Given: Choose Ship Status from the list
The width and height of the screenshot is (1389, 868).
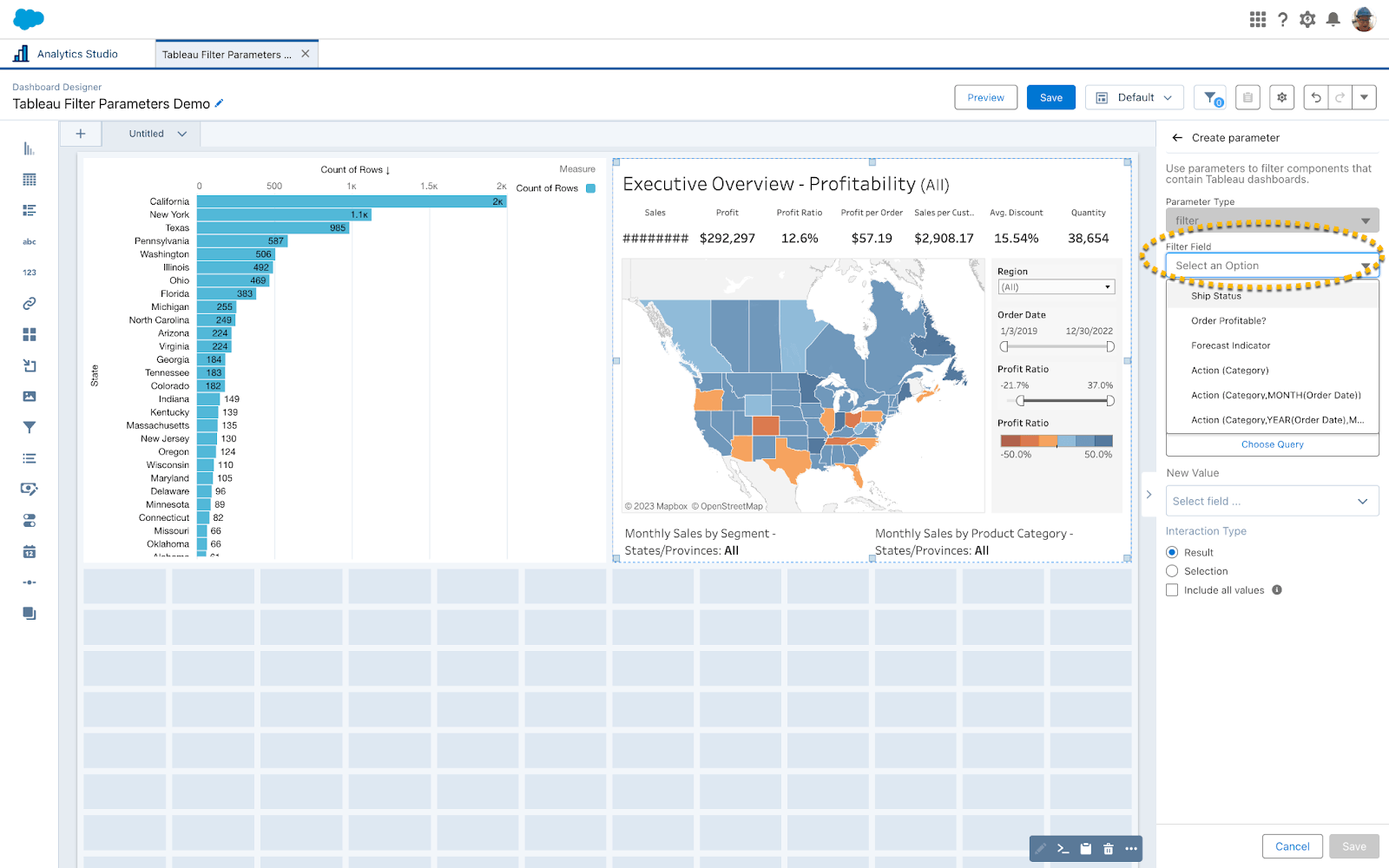Looking at the screenshot, I should click(1216, 296).
